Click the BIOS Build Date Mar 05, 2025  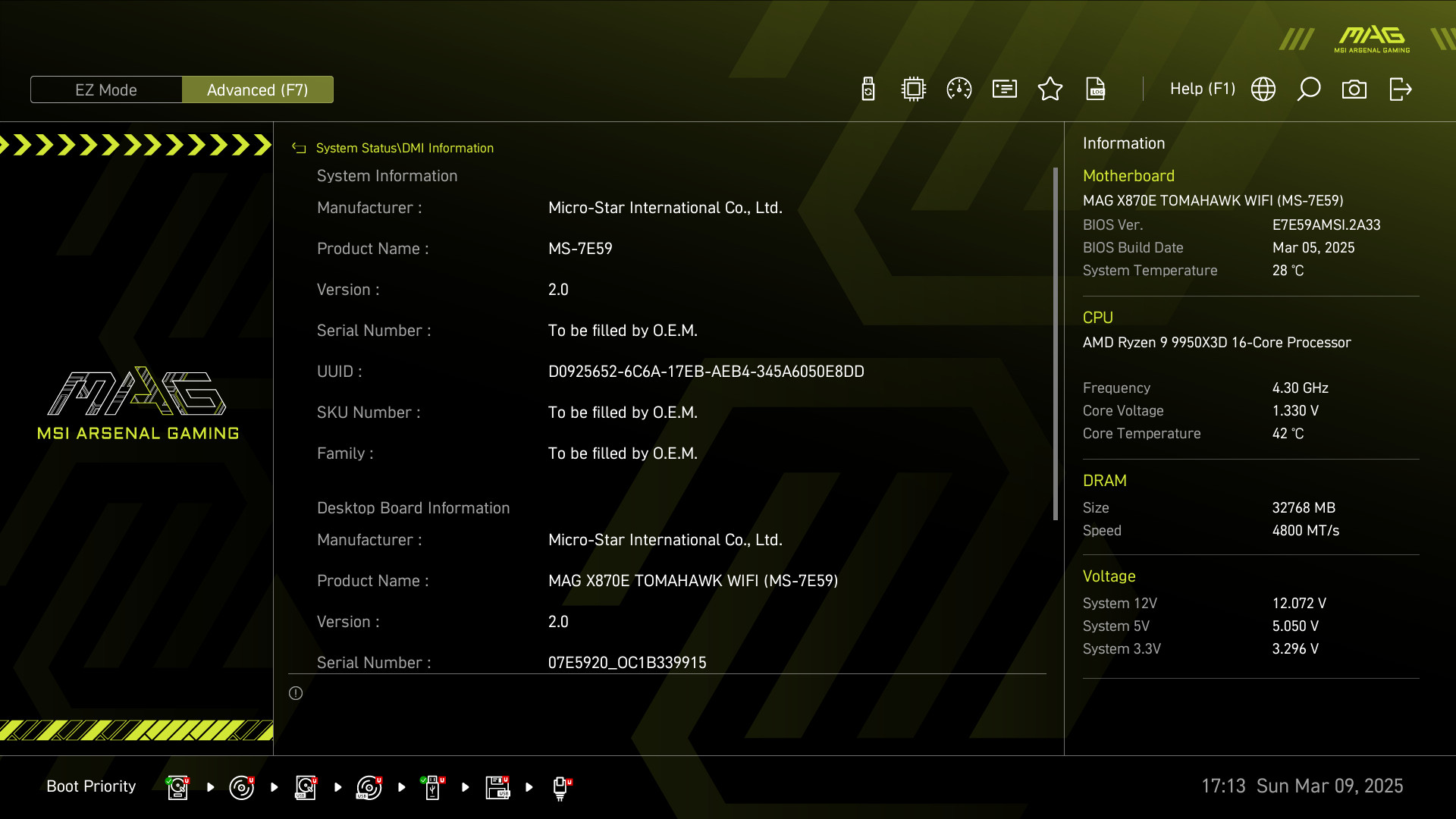point(1313,248)
